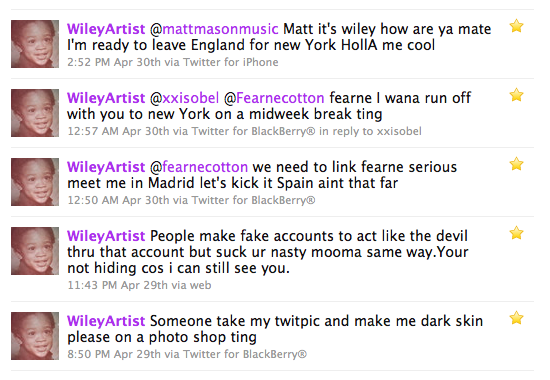
Task: Click WileyArtist name on fake accounts tweet
Action: (106, 236)
